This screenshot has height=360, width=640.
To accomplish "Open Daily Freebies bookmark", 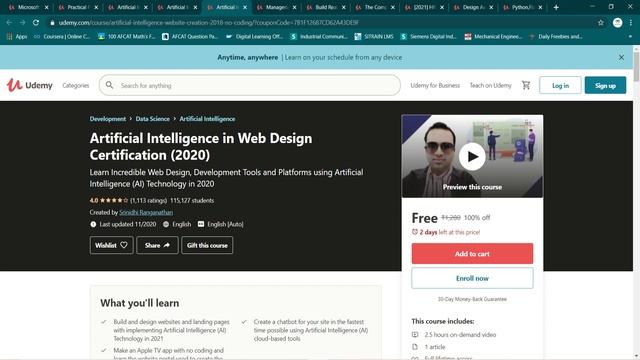I will click(556, 37).
